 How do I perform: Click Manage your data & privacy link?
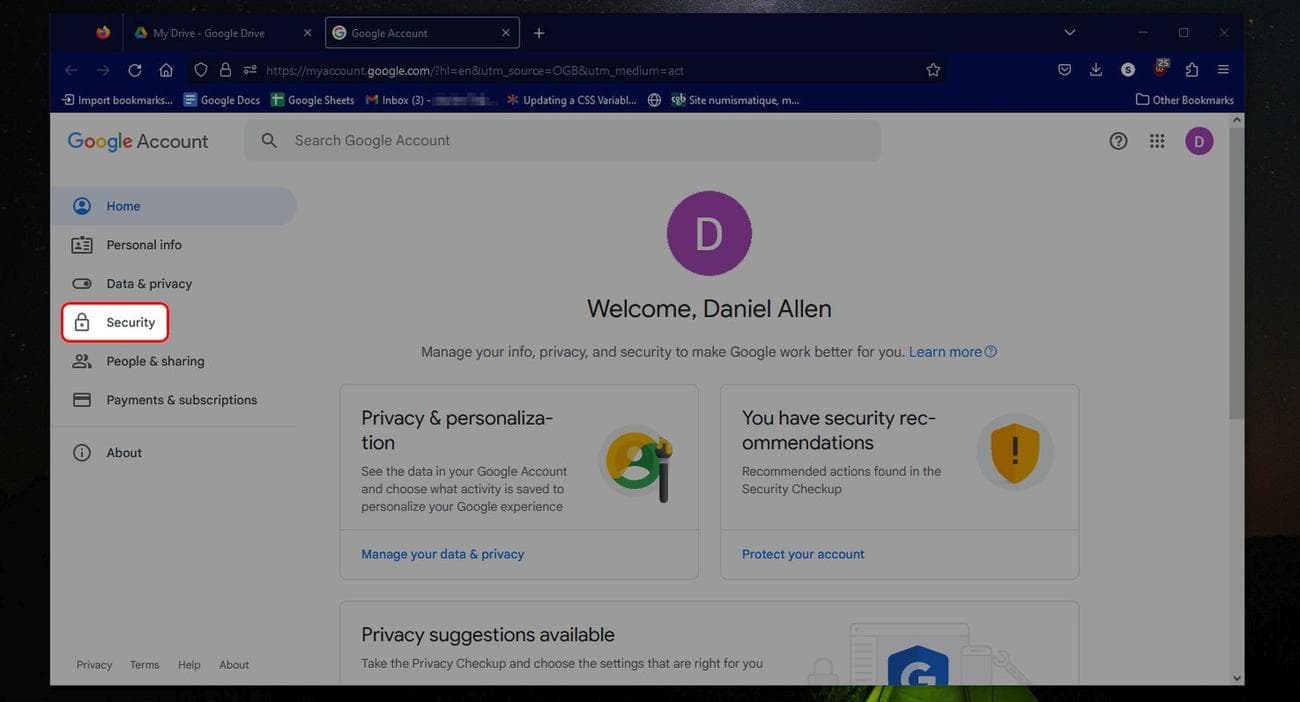point(442,554)
